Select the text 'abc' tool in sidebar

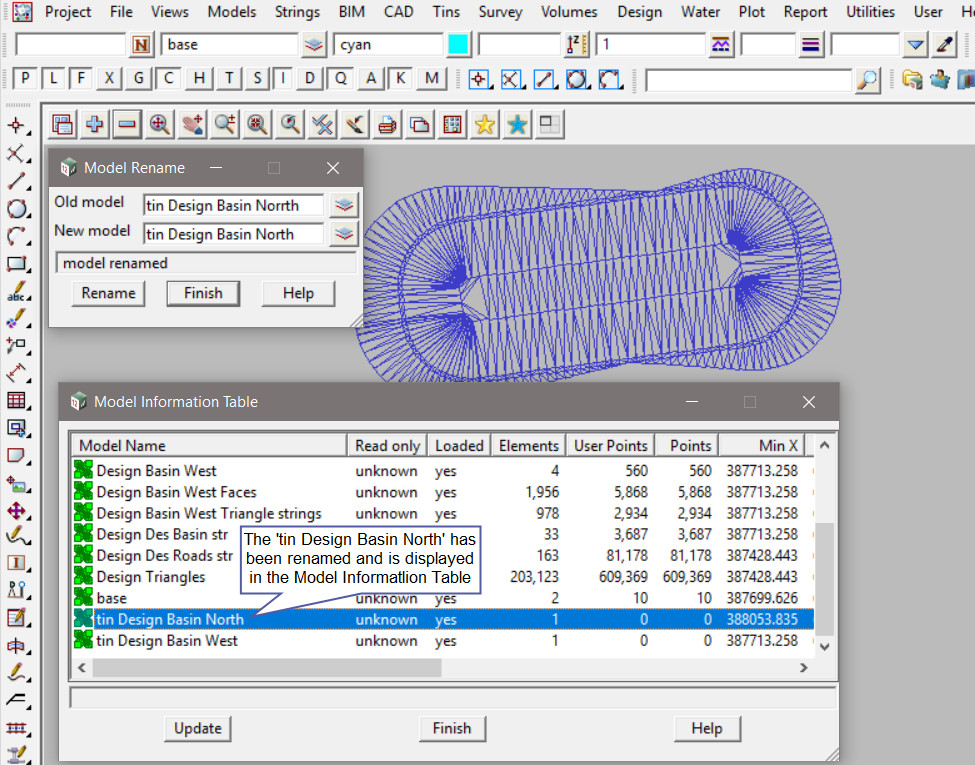point(16,292)
